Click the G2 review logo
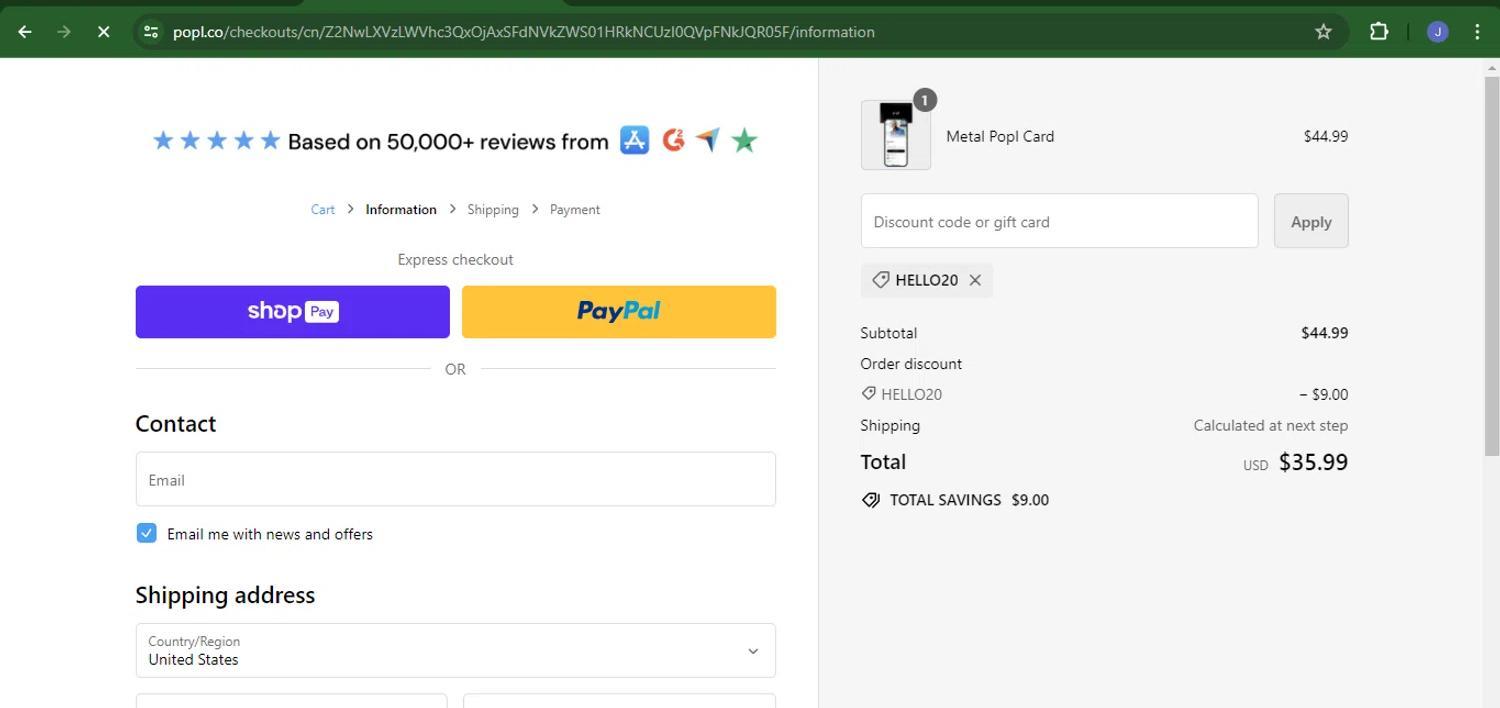 click(673, 141)
